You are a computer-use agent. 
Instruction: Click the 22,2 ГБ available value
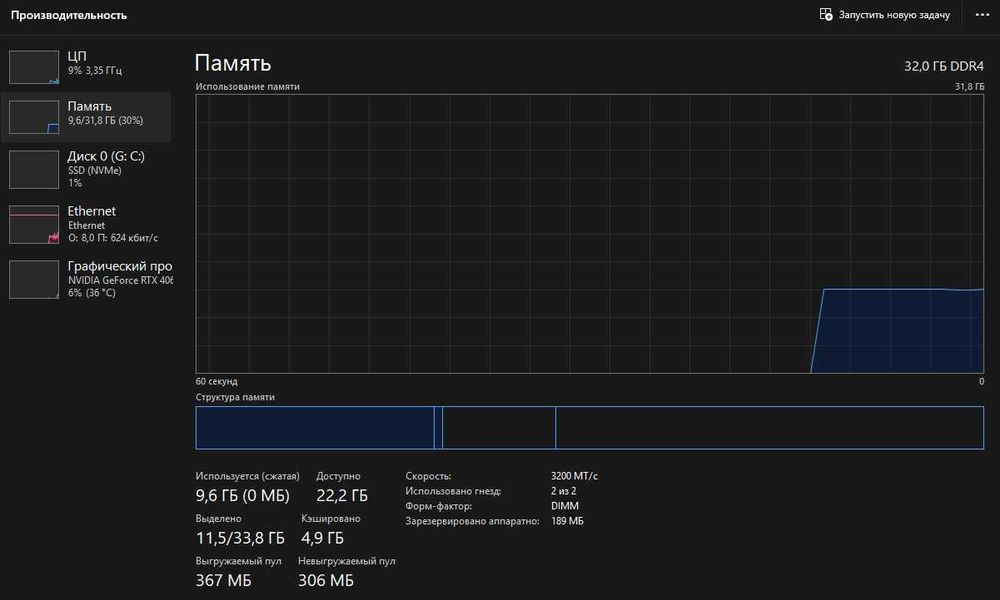pyautogui.click(x=342, y=495)
